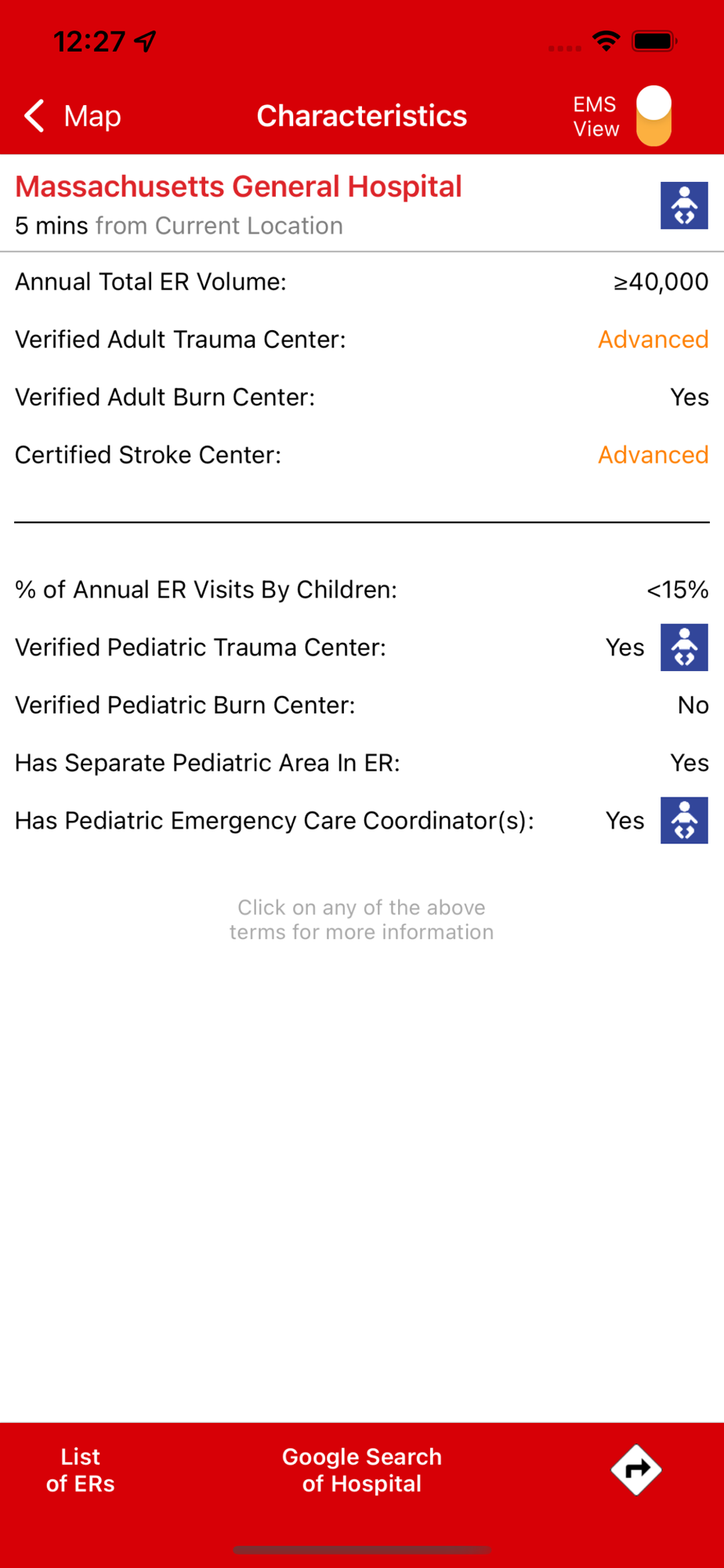
Task: Tap Massachusetts General Hospital title
Action: [238, 187]
